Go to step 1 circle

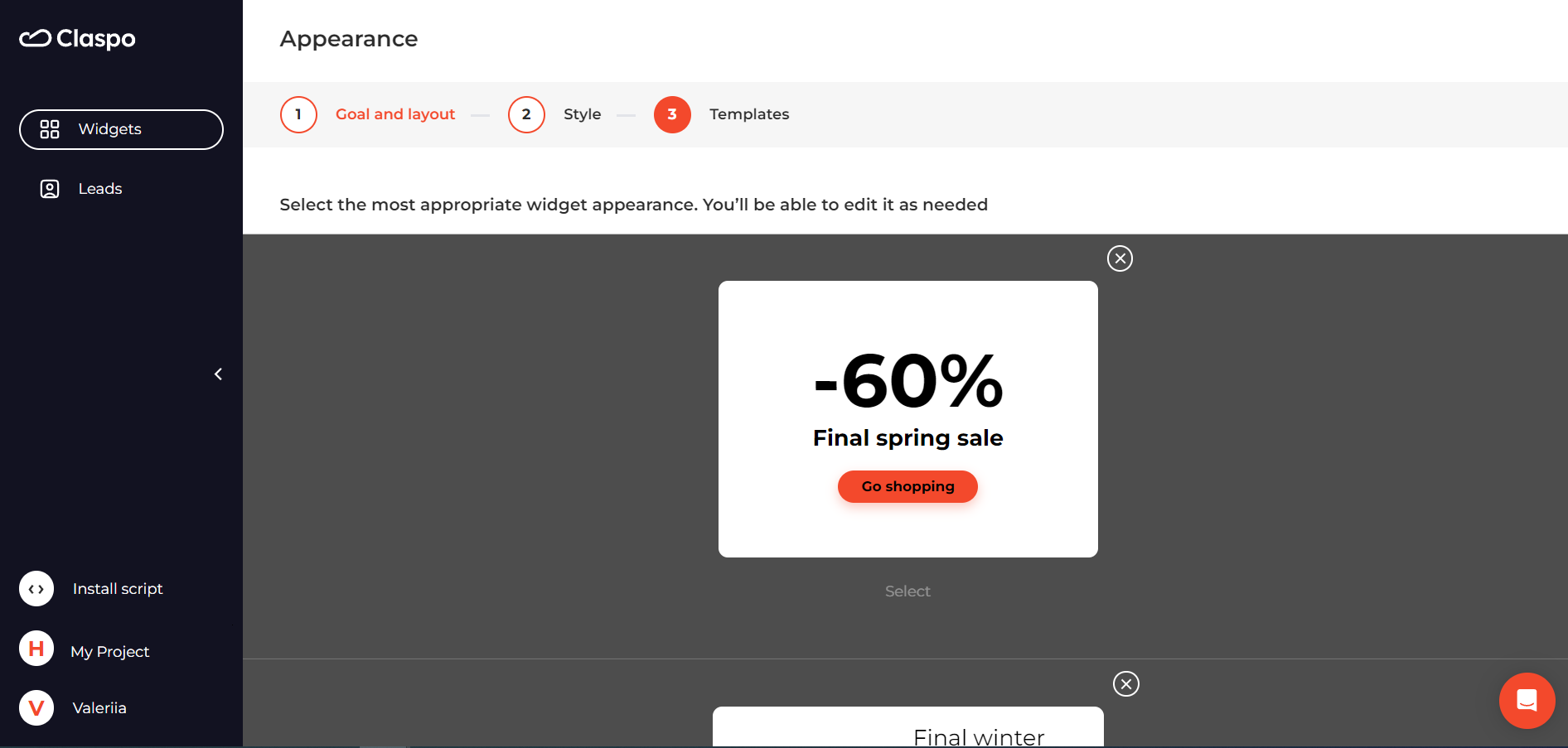point(298,114)
